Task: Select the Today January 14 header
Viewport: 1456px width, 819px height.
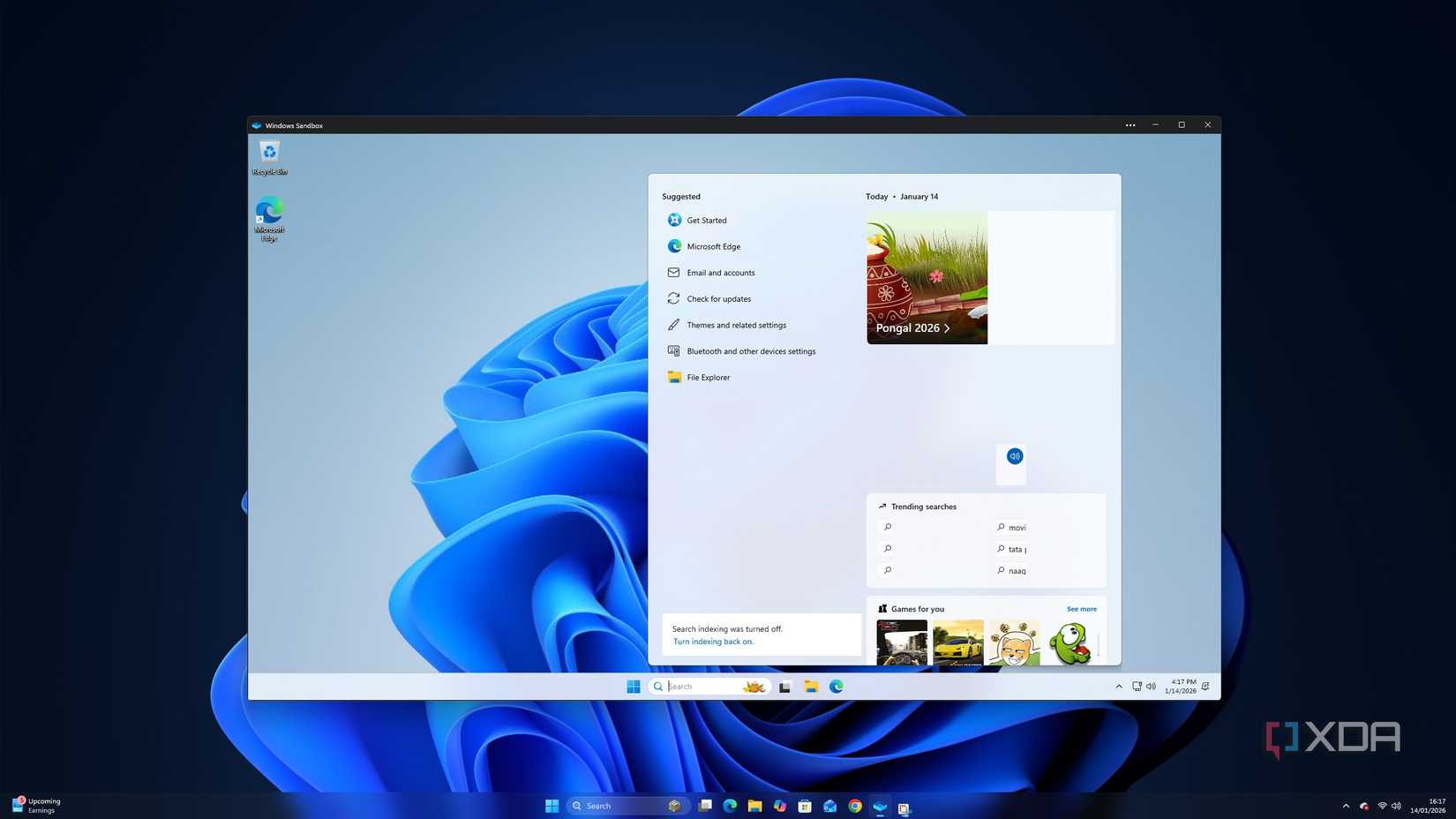Action: point(902,196)
